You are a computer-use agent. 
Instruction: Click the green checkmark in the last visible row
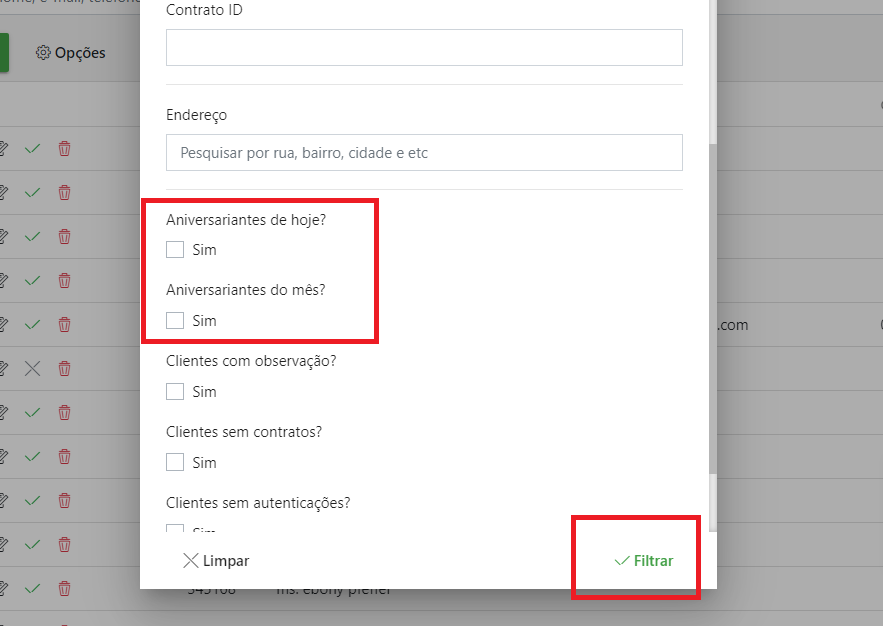[33, 589]
